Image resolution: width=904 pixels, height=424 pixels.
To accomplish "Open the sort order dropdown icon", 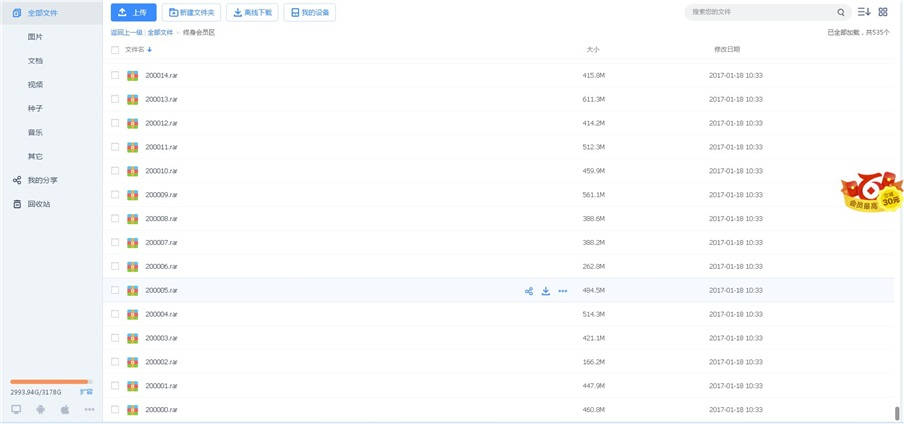I will tap(864, 12).
